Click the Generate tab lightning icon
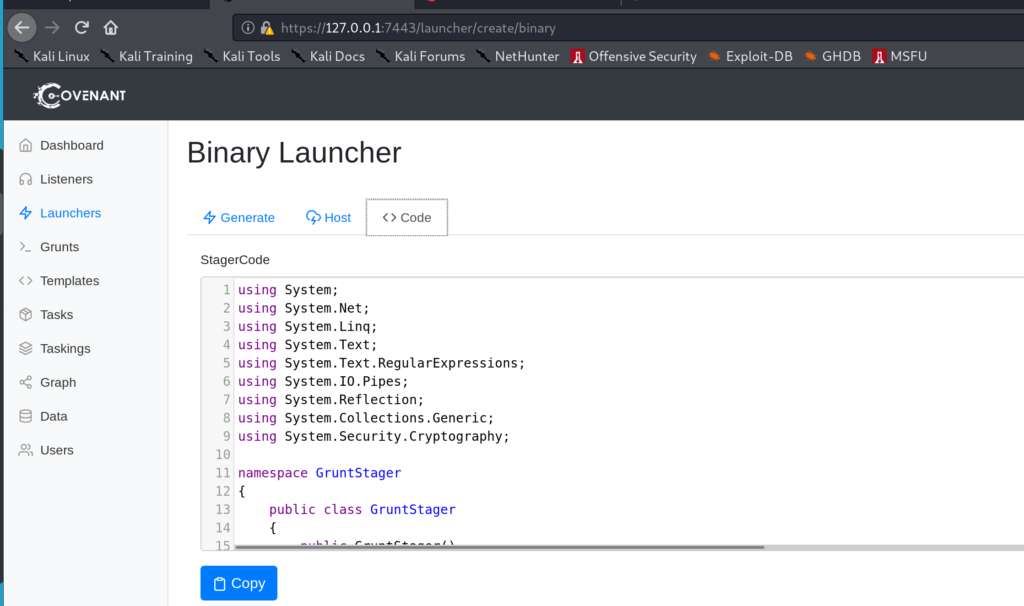The height and width of the screenshot is (606, 1024). pyautogui.click(x=210, y=217)
